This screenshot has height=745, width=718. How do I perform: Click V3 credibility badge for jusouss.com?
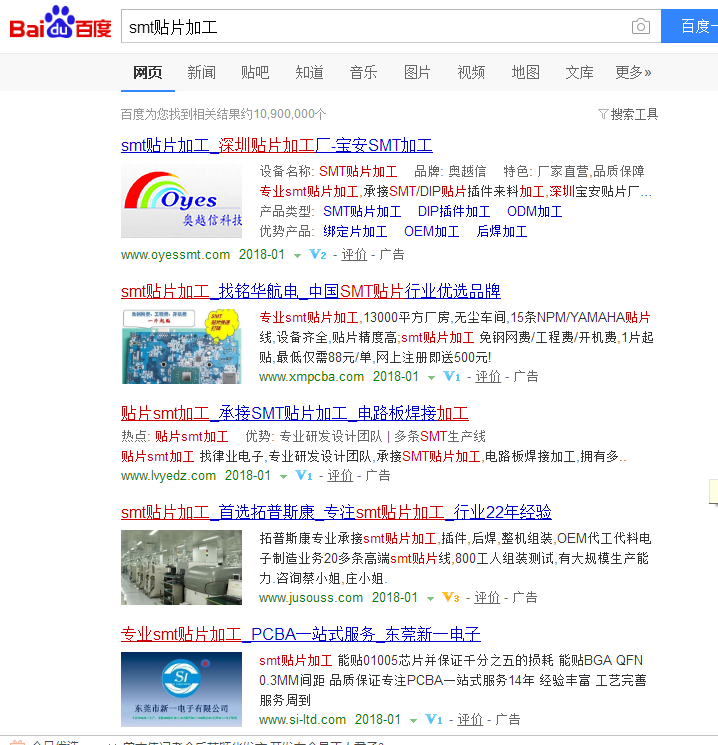tap(451, 598)
